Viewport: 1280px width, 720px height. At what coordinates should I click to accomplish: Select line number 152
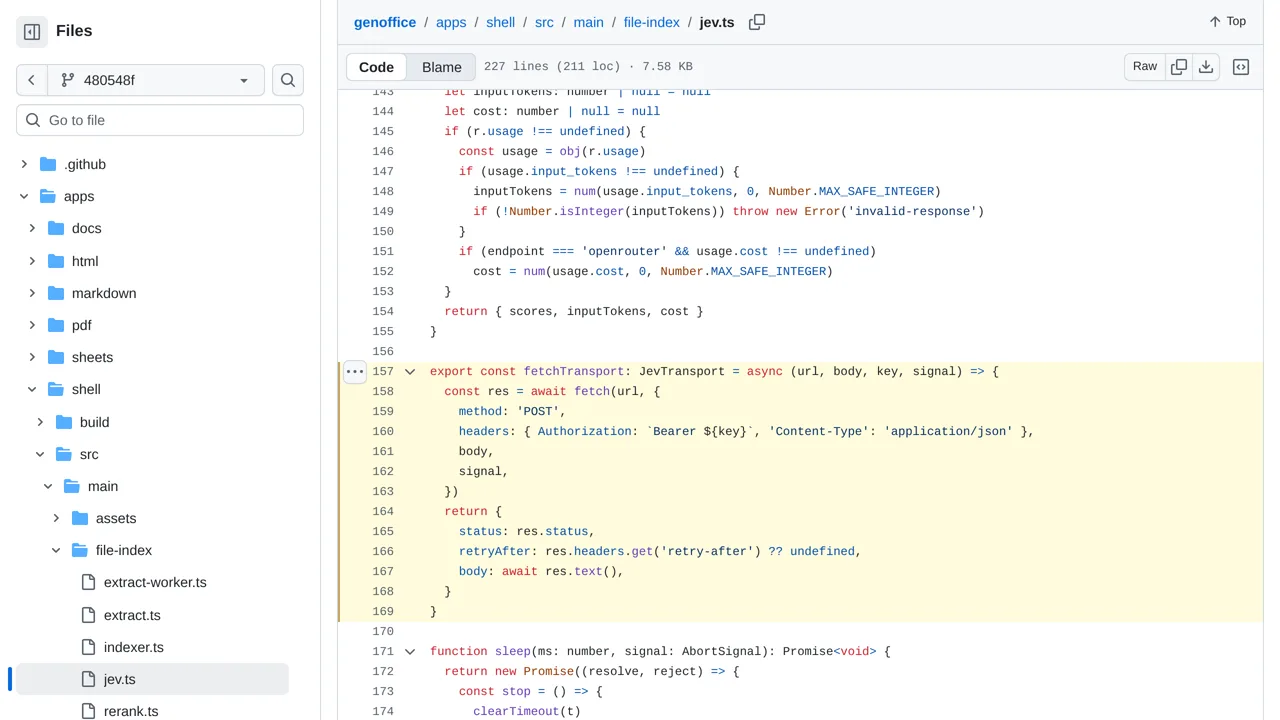(382, 271)
